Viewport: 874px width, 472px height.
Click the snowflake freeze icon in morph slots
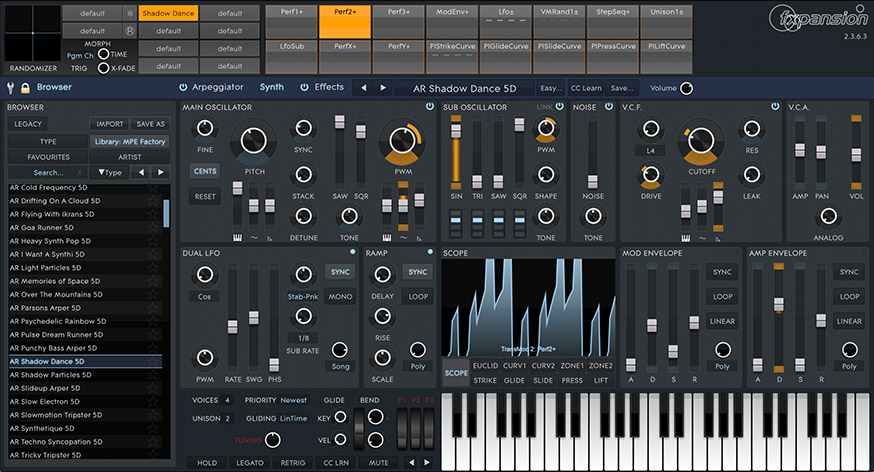[130, 14]
